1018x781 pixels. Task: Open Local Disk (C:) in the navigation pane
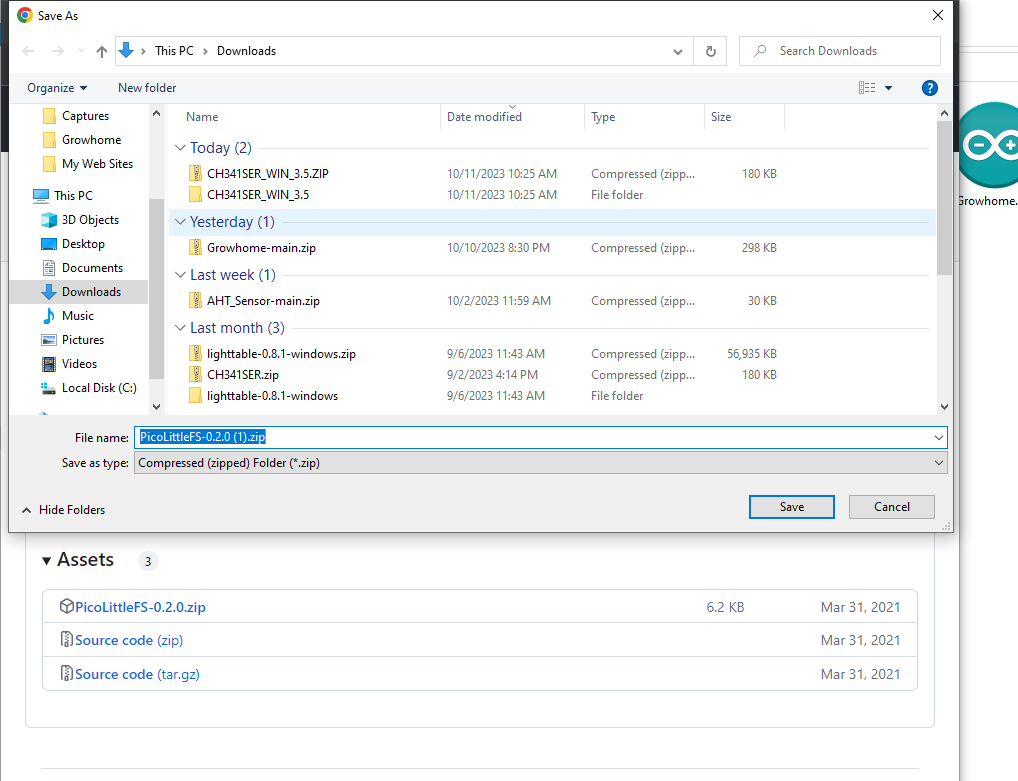coord(89,388)
